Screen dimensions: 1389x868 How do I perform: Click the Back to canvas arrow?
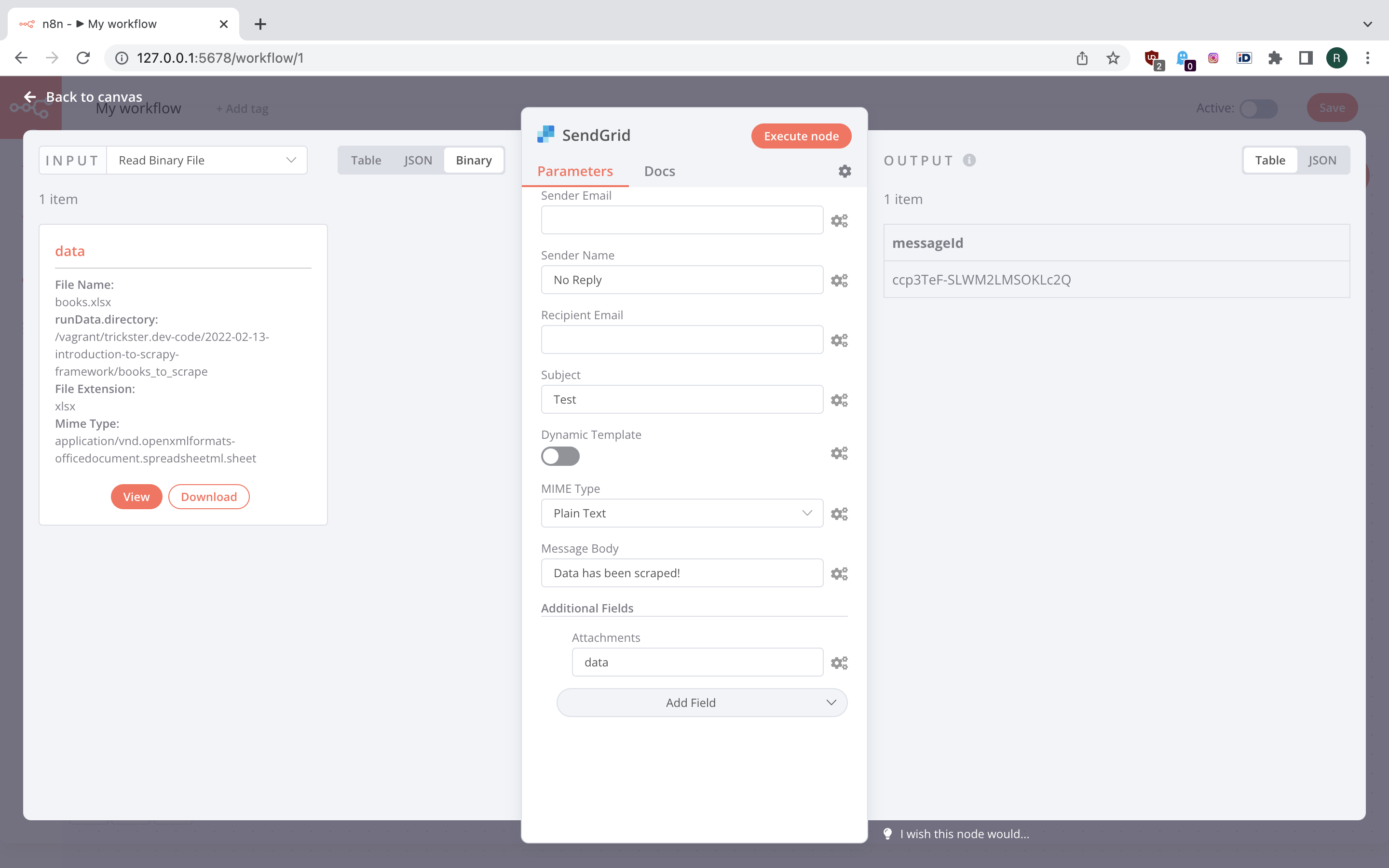(30, 97)
